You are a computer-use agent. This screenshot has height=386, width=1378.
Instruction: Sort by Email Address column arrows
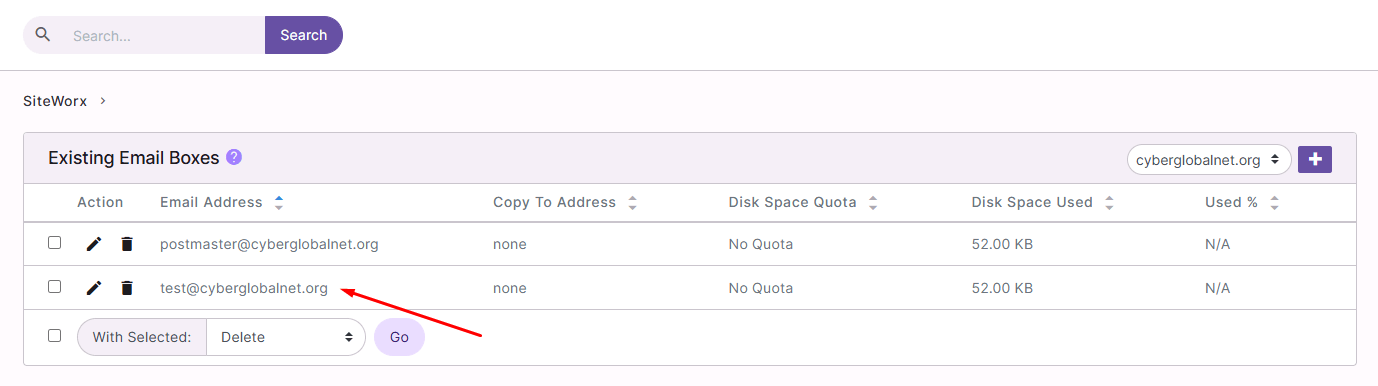point(279,202)
